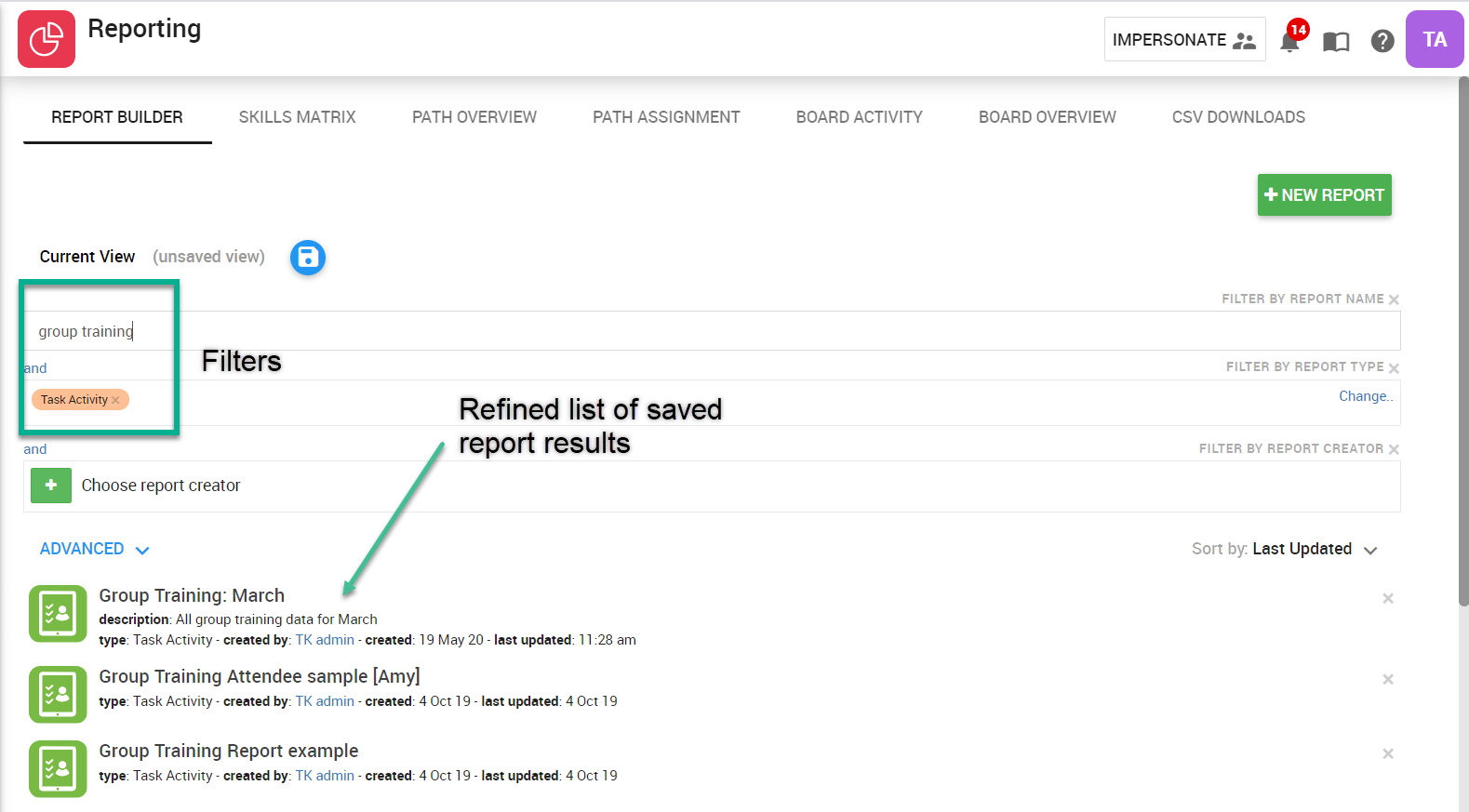Open the Group Training: March report title
This screenshot has width=1469, height=812.
[x=192, y=595]
